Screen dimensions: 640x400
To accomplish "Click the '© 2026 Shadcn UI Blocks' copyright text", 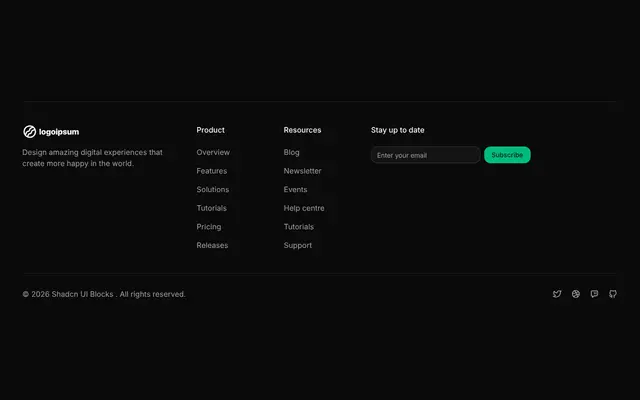I will pos(104,294).
